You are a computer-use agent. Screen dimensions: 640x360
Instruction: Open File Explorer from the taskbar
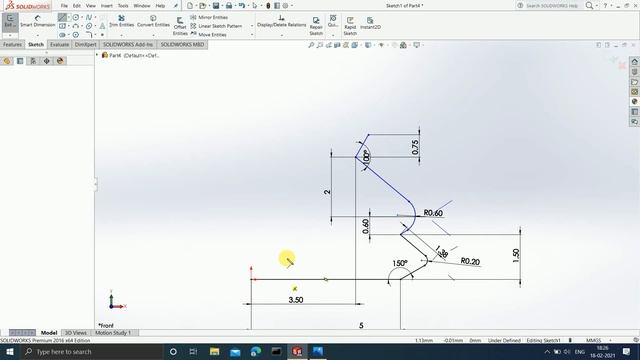pos(215,351)
